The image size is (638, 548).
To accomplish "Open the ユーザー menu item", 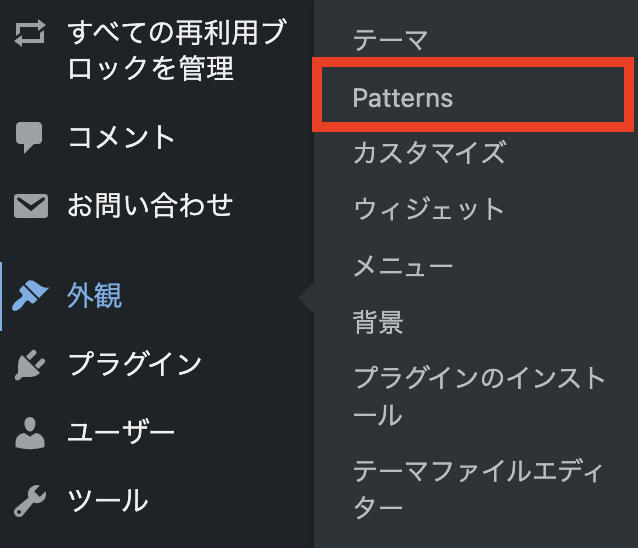I will coord(121,432).
